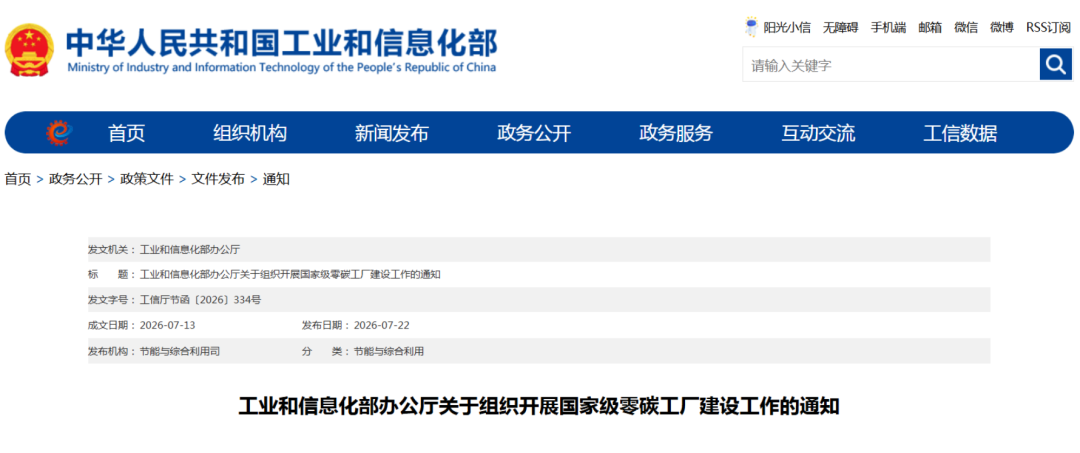
Task: Click the ministry Chinese name header
Action: tap(281, 43)
